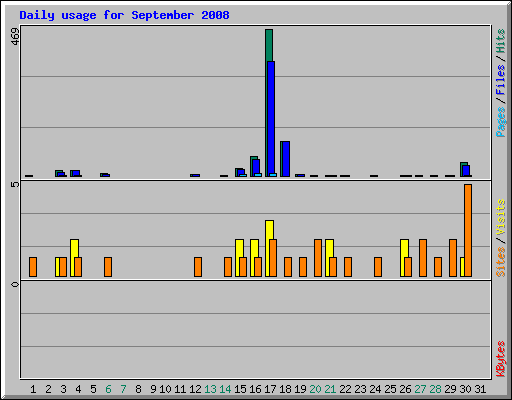512x400 pixels.
Task: Click day label '17' on the x-axis
Action: [x=270, y=389]
